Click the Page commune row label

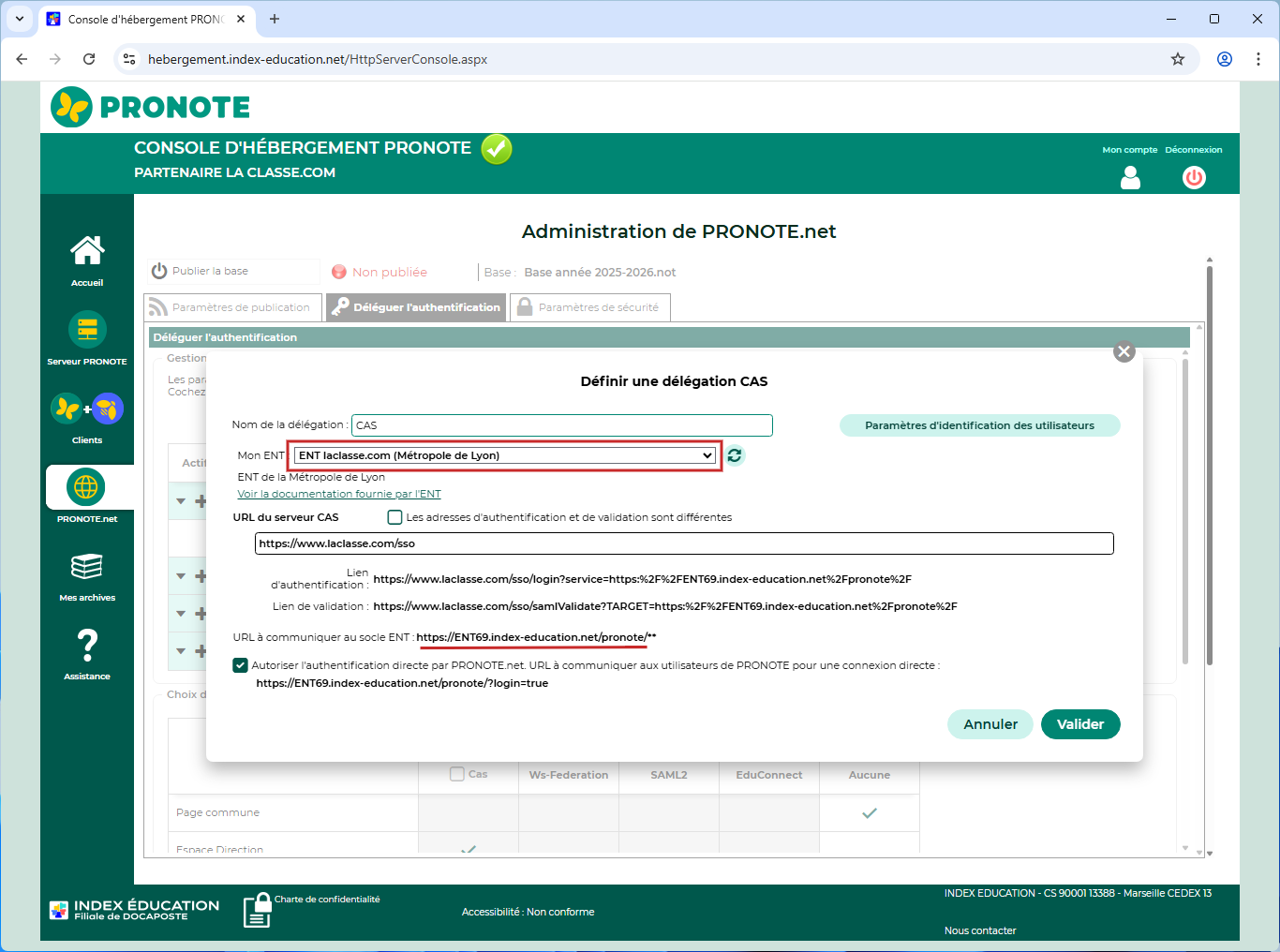click(x=217, y=812)
